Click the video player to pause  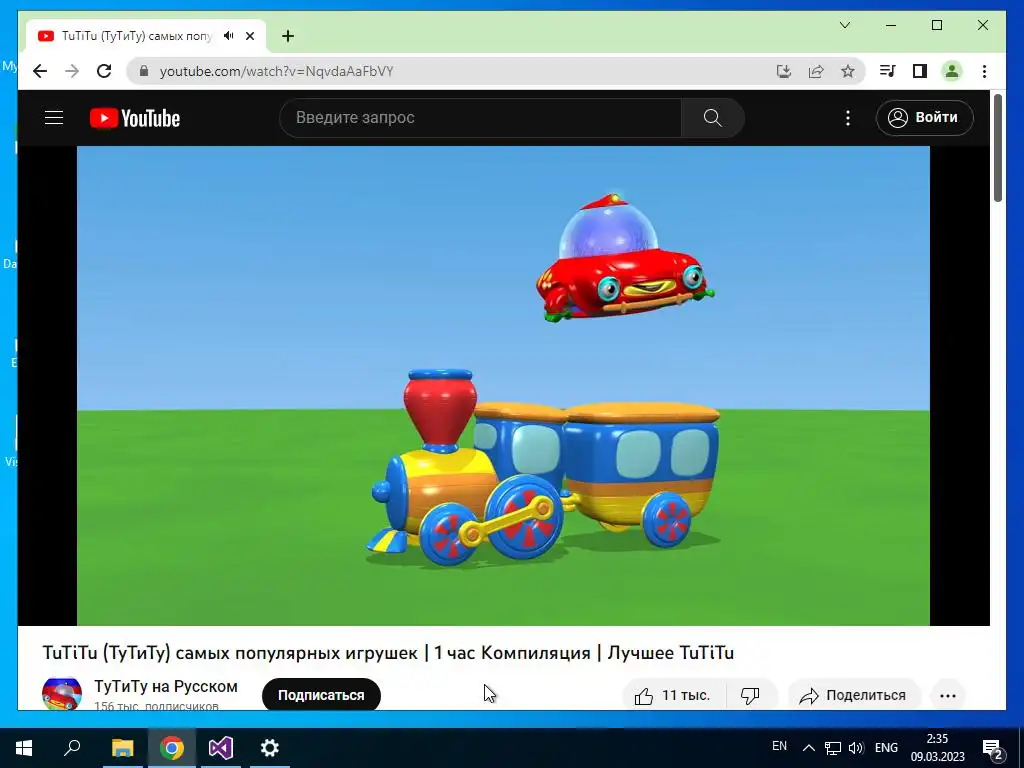[x=503, y=385]
